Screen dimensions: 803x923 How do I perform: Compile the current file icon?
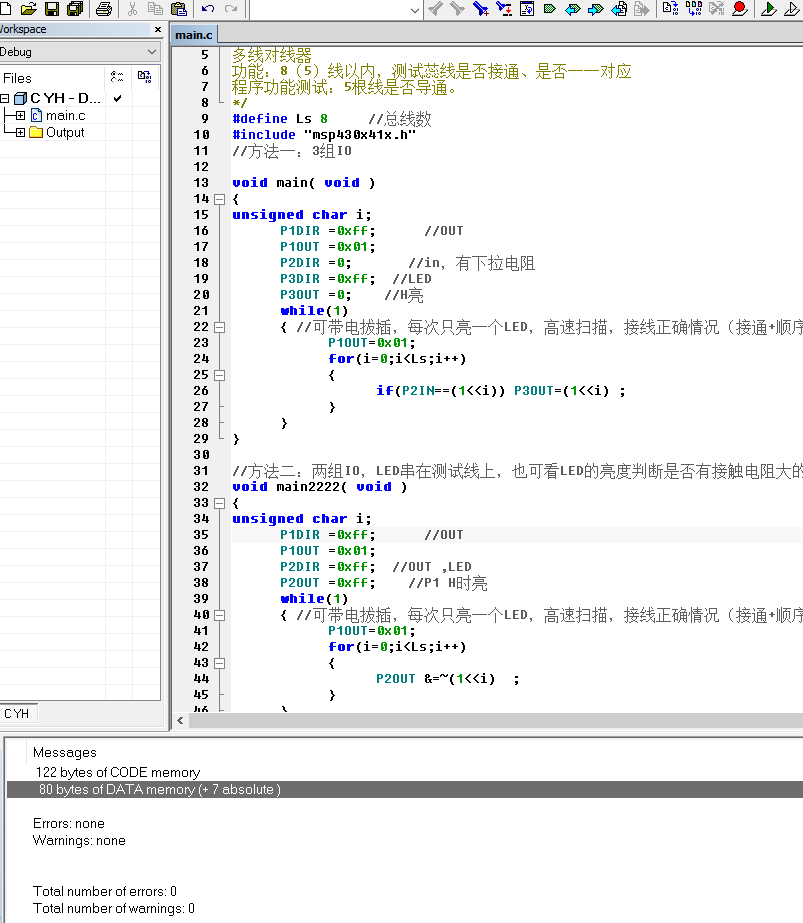670,8
